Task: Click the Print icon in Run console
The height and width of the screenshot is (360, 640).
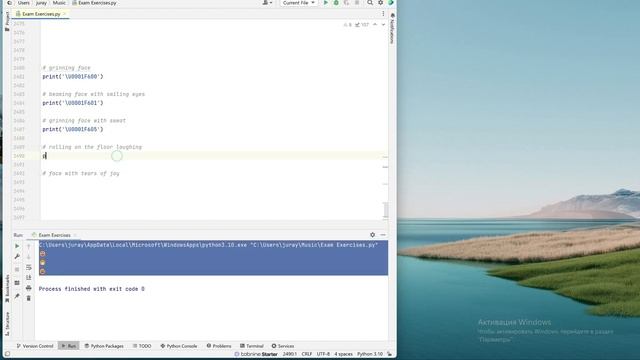Action: [x=29, y=288]
